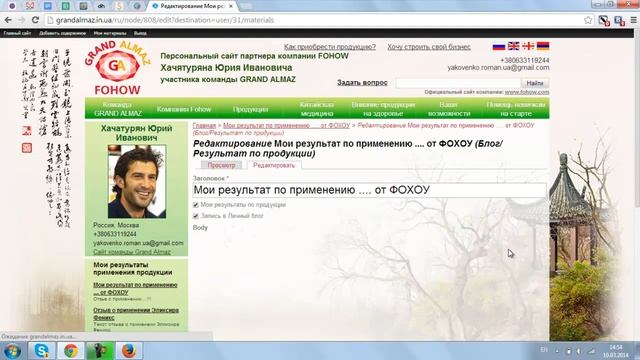Open the Grand Almaz FOHOW logo
The width and height of the screenshot is (640, 360).
coord(118,68)
